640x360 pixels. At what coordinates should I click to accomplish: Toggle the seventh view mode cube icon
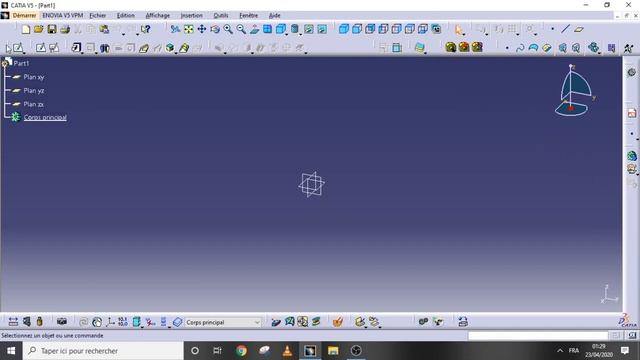tap(422, 29)
